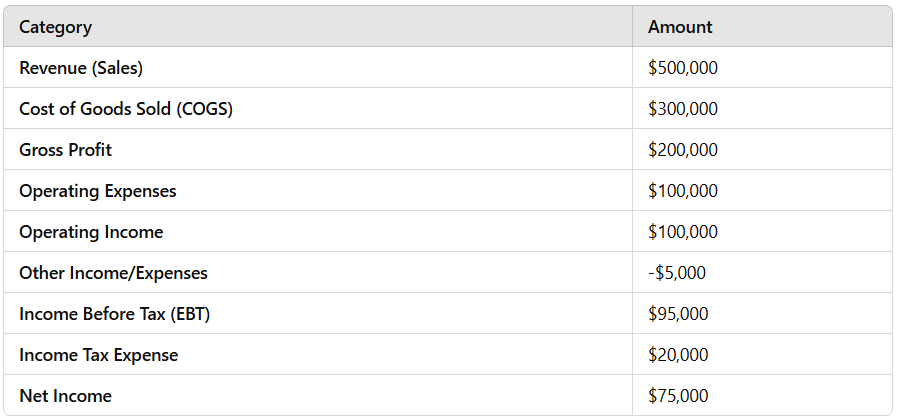Click the Category column header
Image resolution: width=904 pixels, height=420 pixels.
(x=55, y=27)
